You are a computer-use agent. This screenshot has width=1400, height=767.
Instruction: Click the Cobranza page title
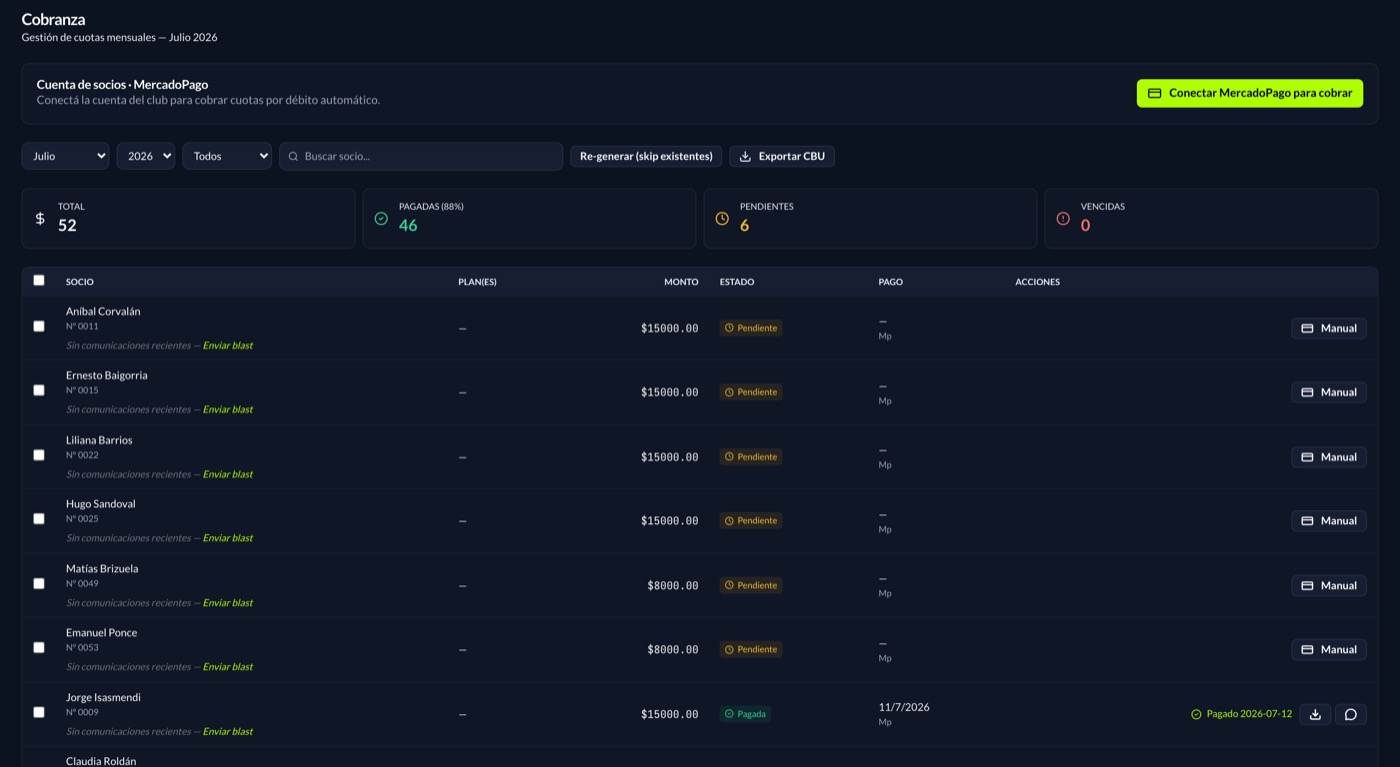53,19
